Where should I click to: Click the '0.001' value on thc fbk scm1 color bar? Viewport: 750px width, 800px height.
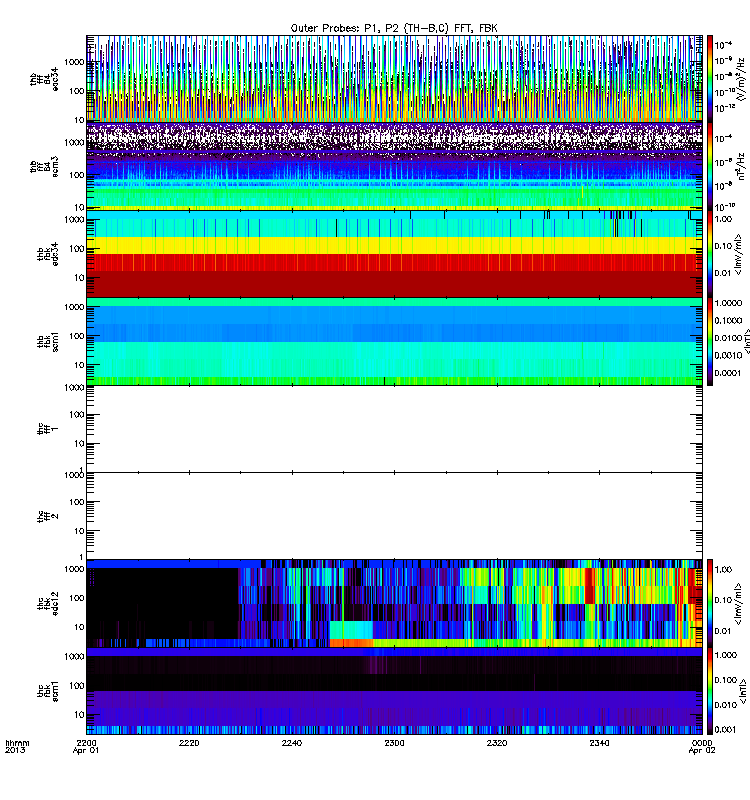coord(726,730)
